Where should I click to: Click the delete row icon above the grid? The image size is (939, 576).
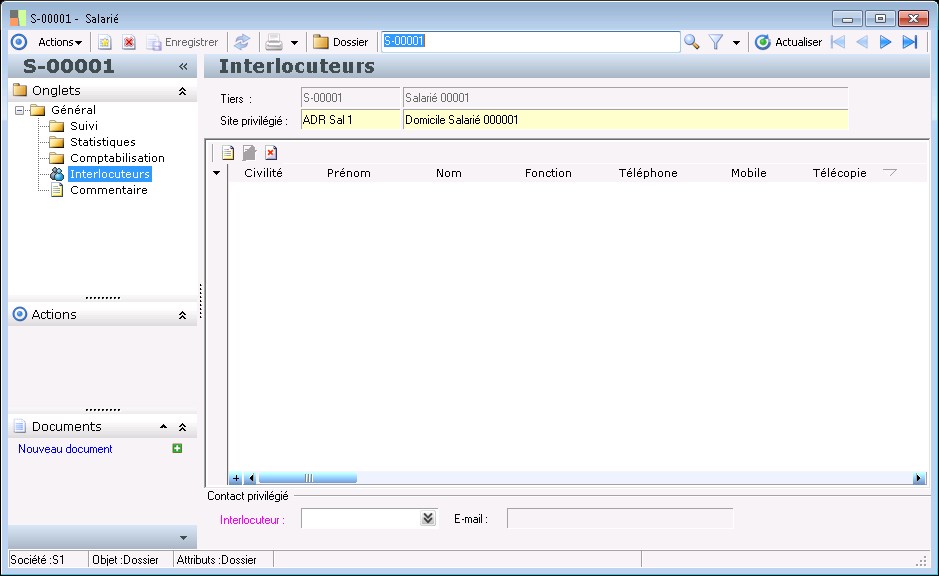point(271,153)
